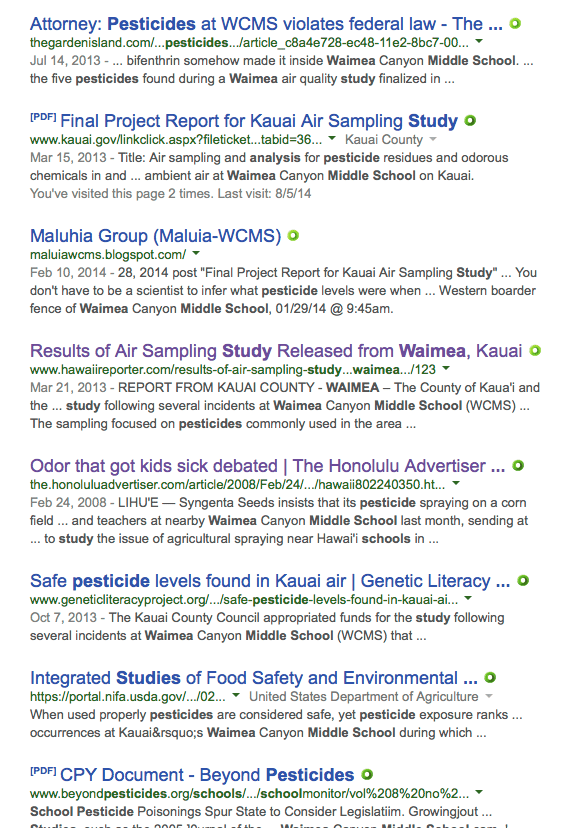Expand the chevron after United States Department of Agriculture

pos(488,696)
